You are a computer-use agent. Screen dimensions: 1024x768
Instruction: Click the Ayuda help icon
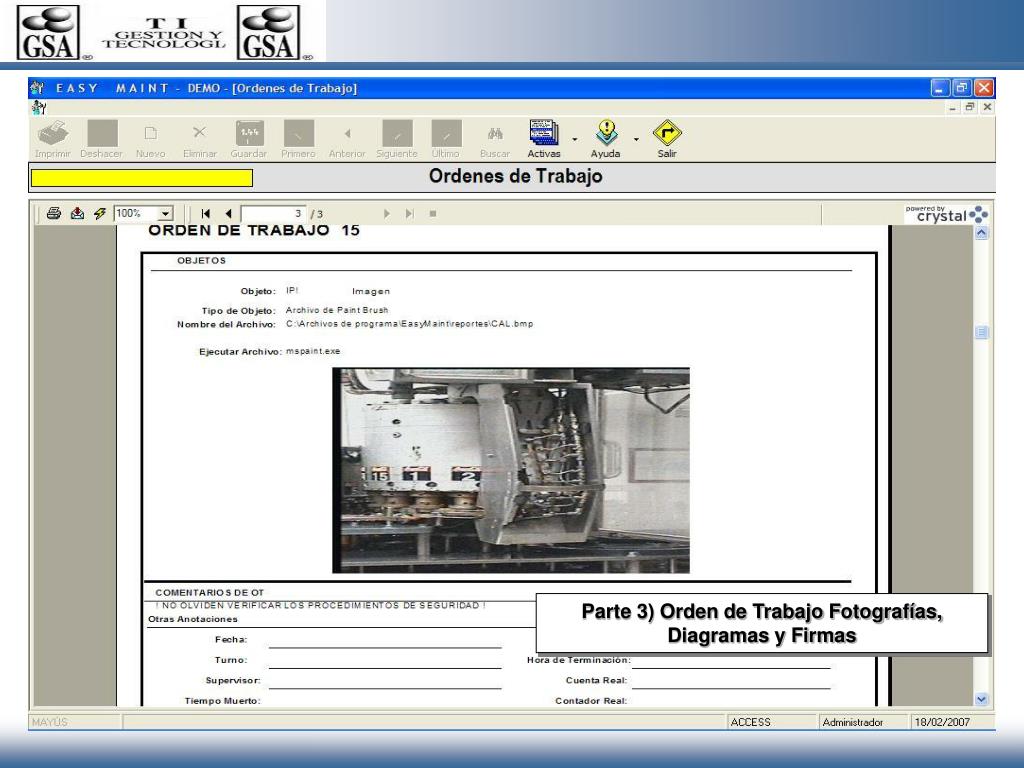[x=606, y=133]
